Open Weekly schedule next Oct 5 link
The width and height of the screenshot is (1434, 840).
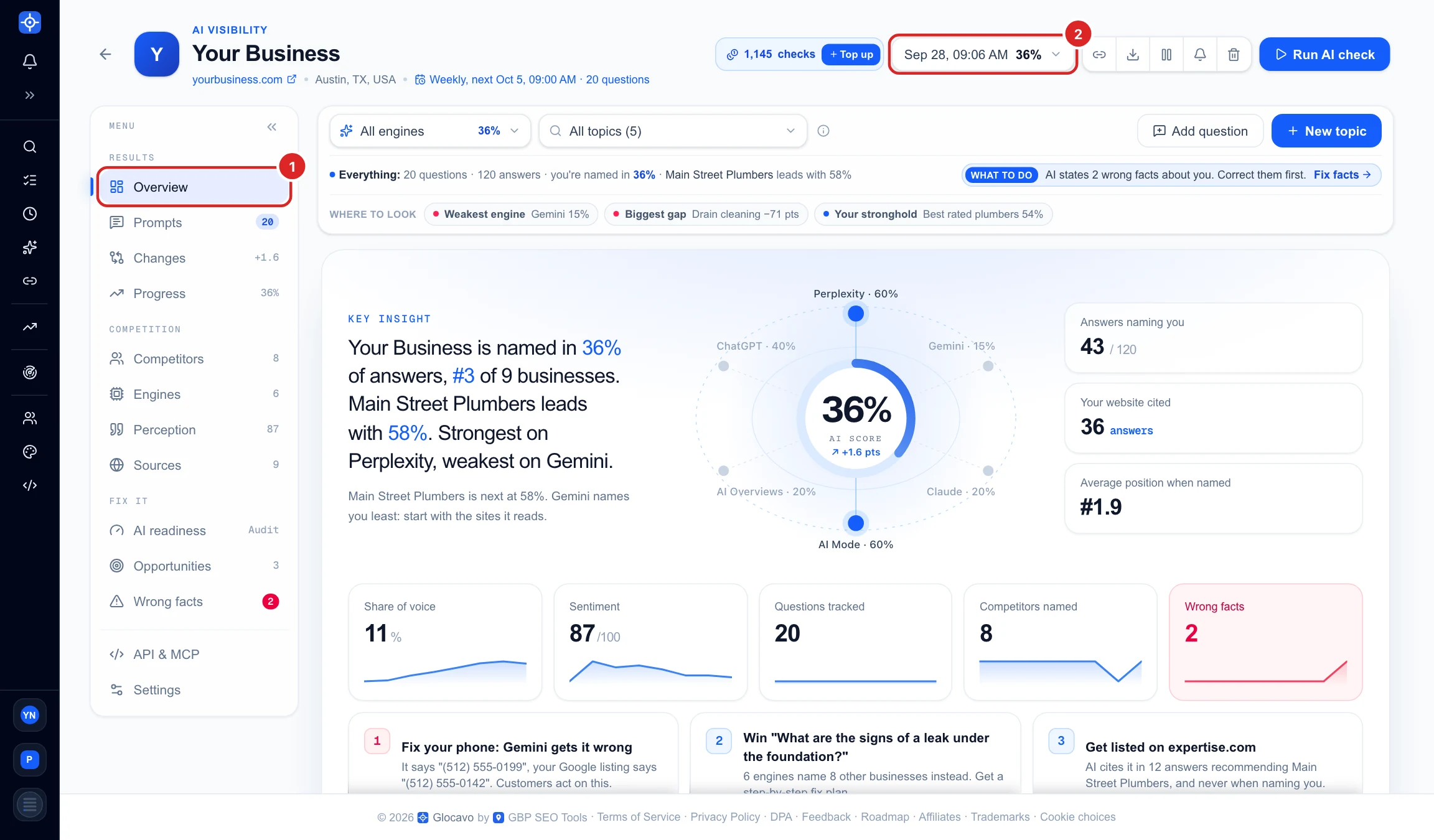pos(532,80)
